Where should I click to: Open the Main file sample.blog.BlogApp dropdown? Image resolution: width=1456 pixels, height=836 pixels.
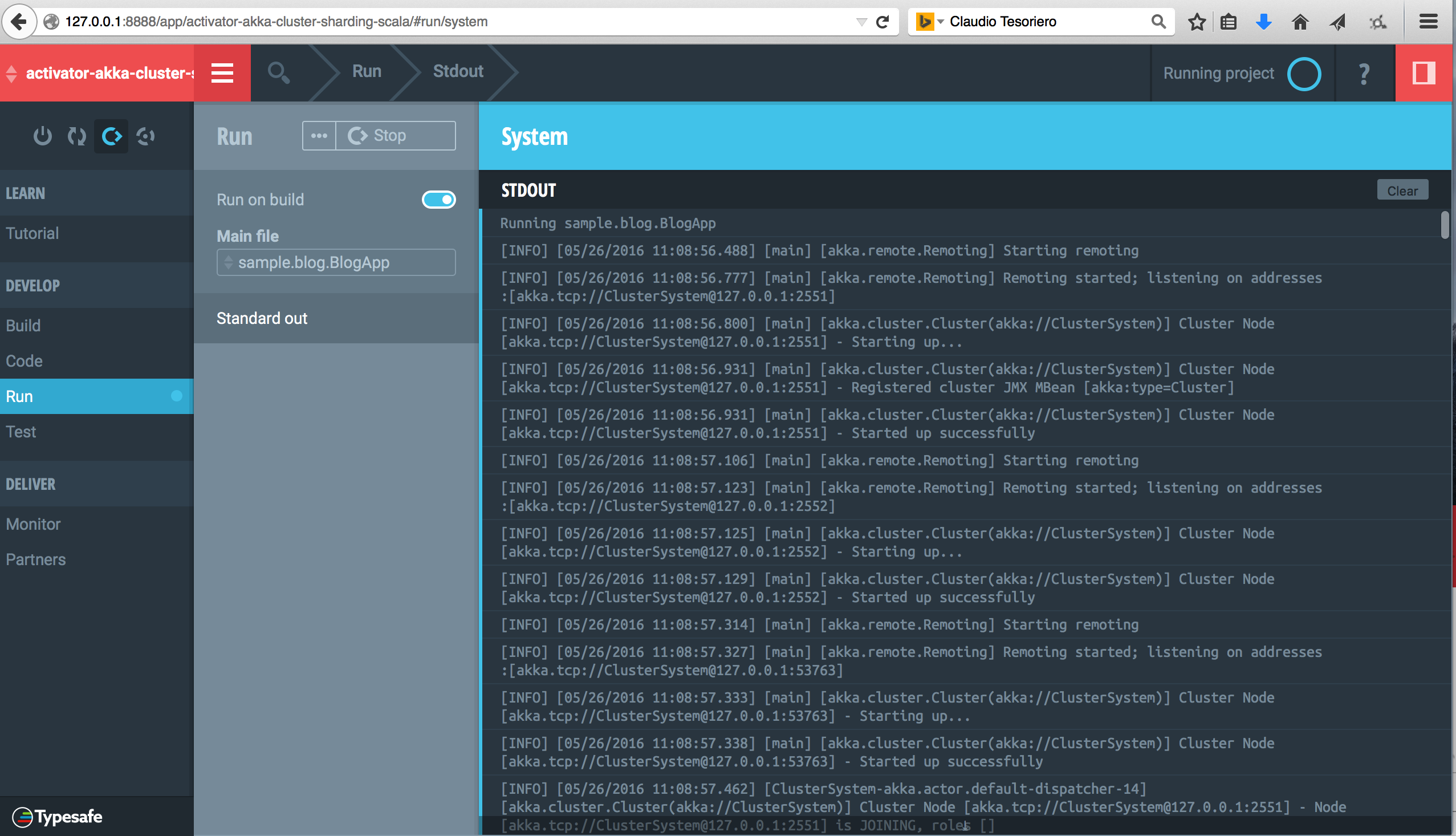[x=336, y=262]
